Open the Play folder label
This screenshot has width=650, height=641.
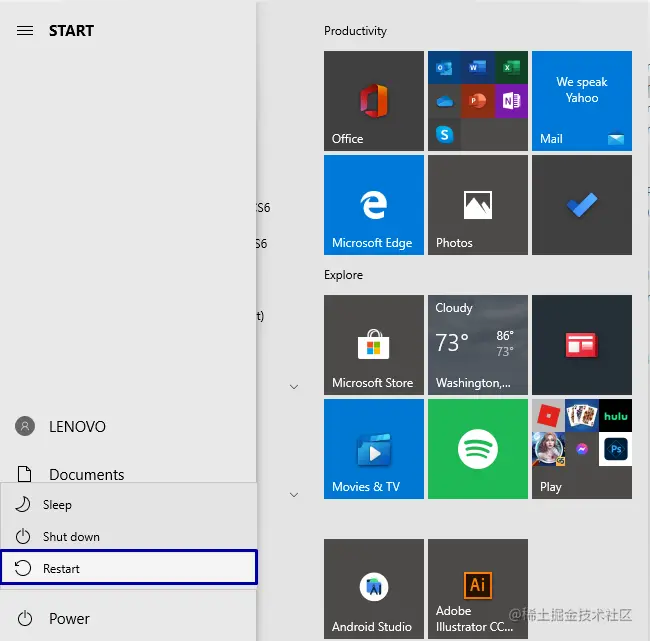tap(551, 487)
